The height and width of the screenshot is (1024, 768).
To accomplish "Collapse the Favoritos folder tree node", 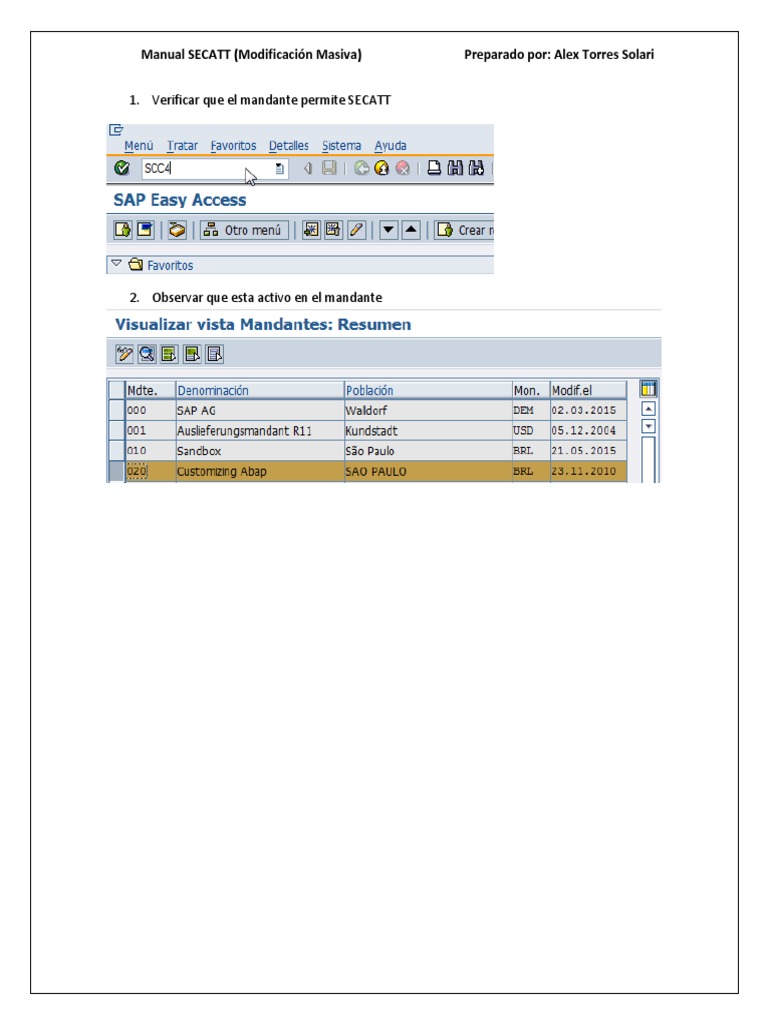I will click(116, 264).
